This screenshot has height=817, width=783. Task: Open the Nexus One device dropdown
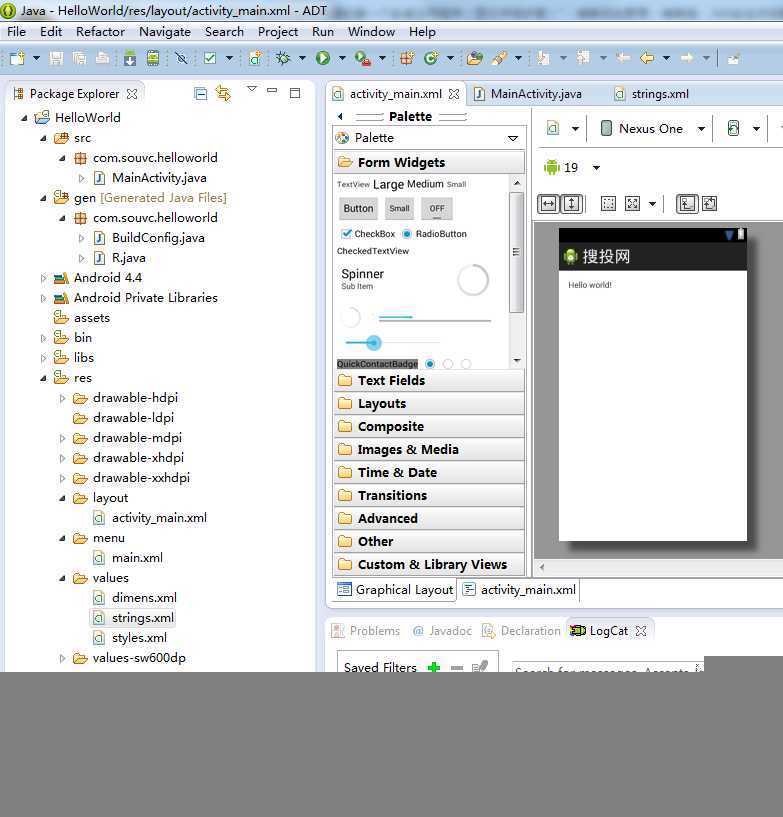click(x=701, y=129)
